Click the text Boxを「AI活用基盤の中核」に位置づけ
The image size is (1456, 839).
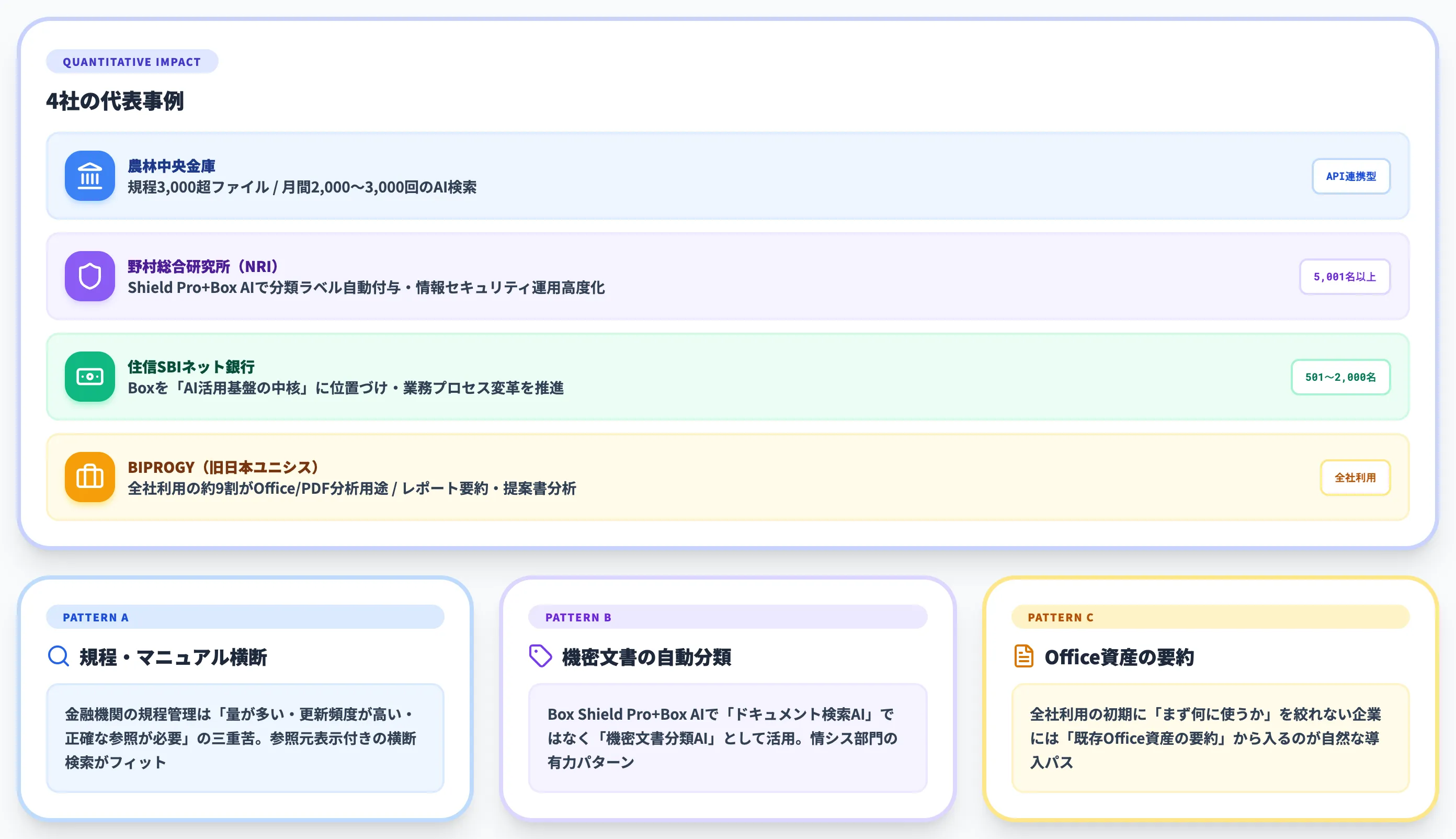257,388
